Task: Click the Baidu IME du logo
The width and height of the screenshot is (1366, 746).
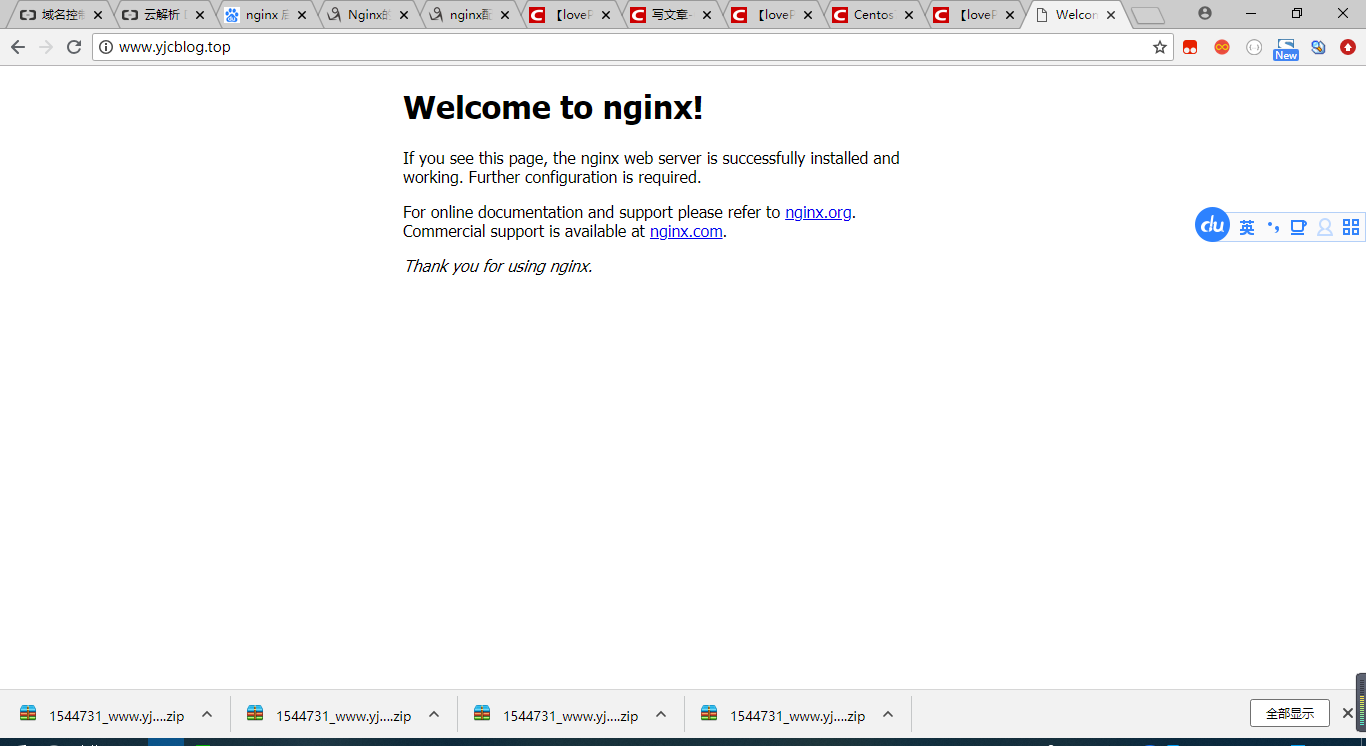Action: pyautogui.click(x=1212, y=225)
